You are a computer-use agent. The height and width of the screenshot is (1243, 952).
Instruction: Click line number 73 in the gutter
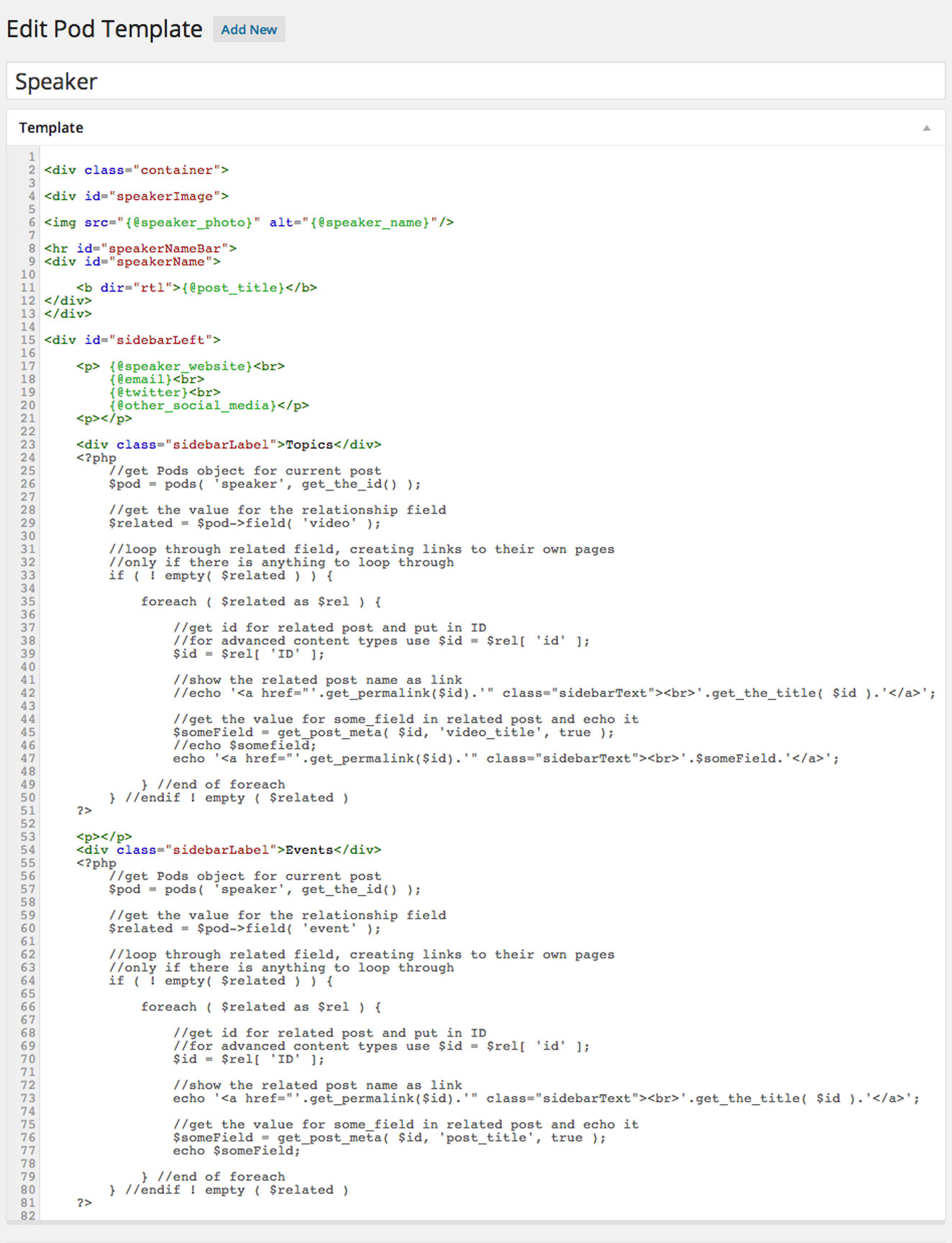tap(27, 1099)
